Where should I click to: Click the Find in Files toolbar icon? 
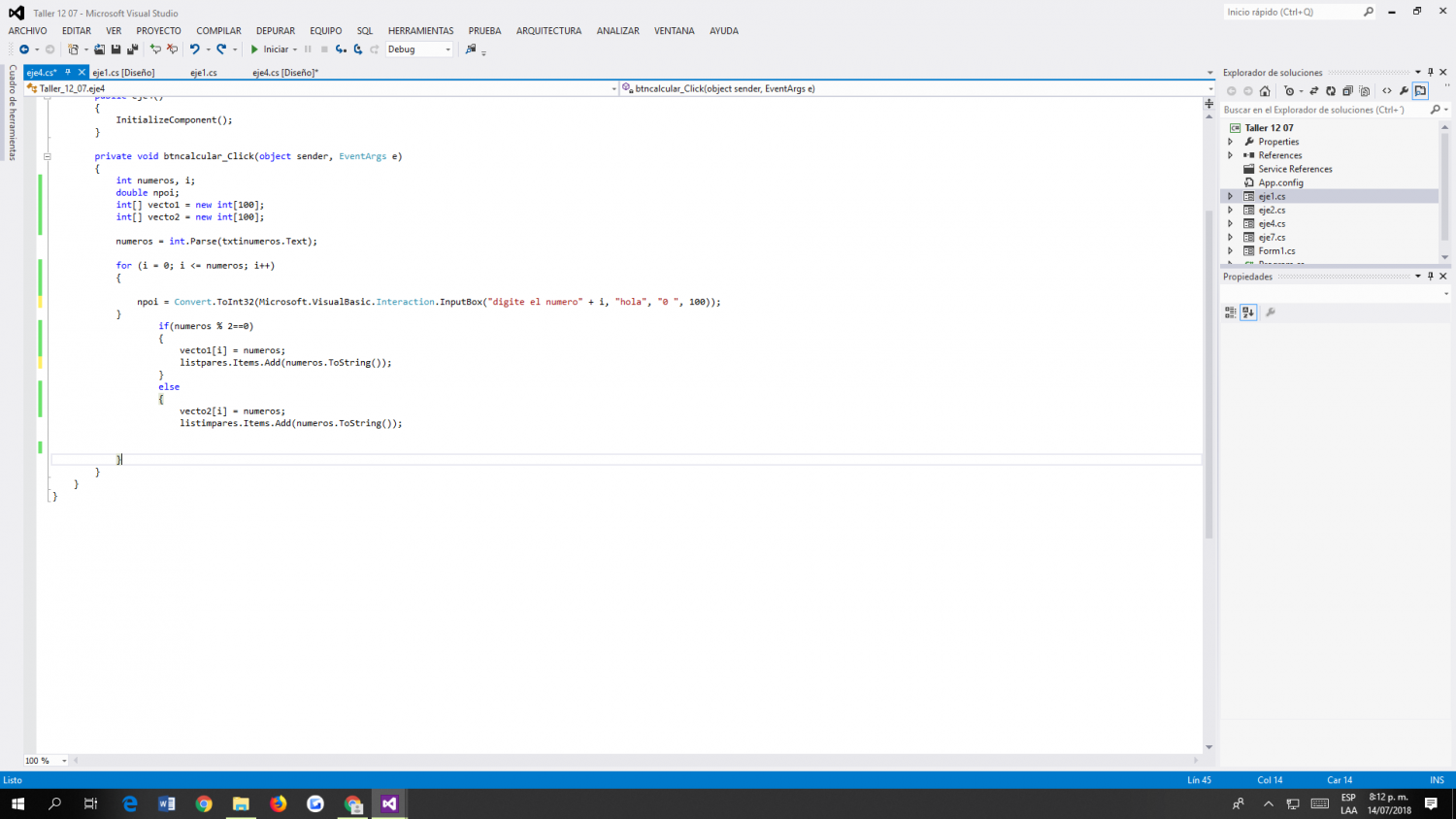click(471, 49)
